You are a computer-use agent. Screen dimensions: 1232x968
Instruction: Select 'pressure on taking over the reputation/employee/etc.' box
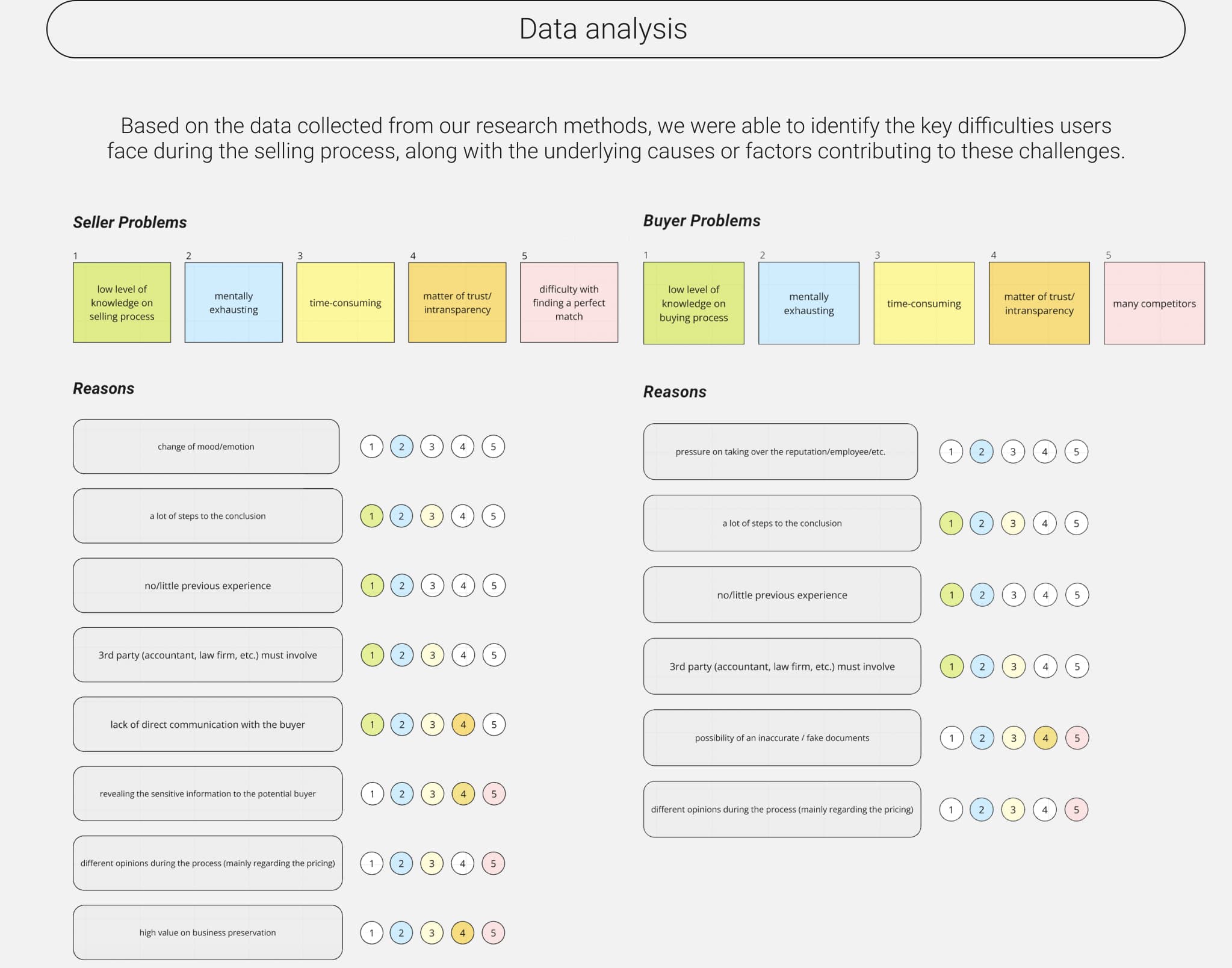(781, 451)
